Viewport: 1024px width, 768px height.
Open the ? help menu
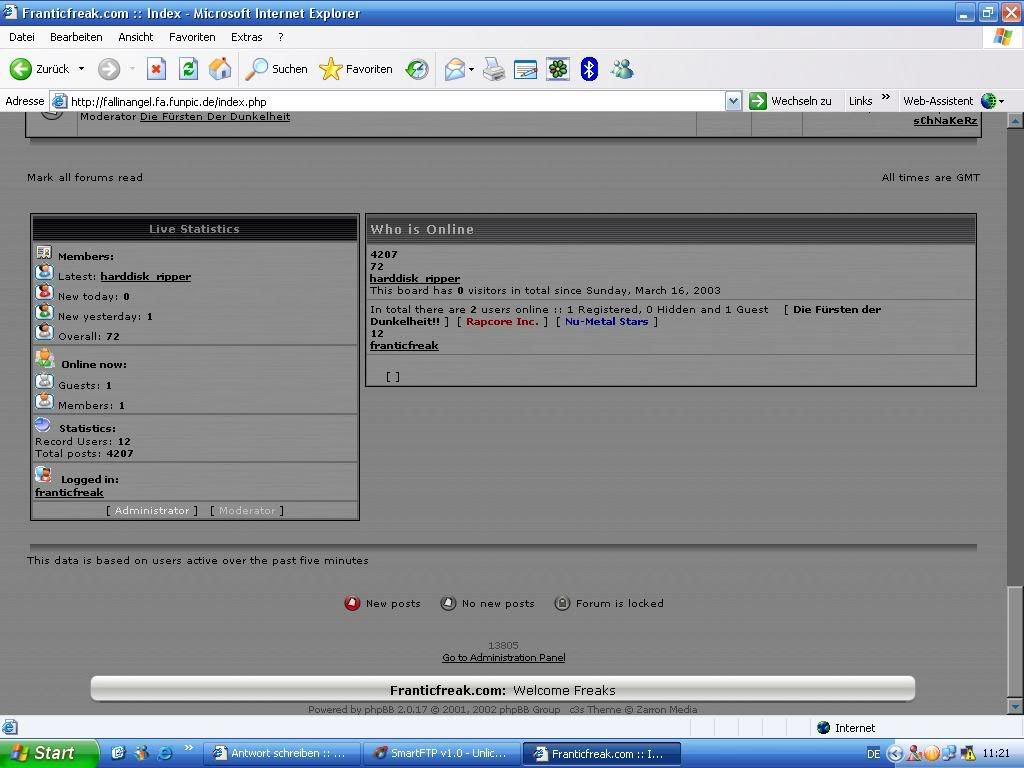[x=281, y=37]
